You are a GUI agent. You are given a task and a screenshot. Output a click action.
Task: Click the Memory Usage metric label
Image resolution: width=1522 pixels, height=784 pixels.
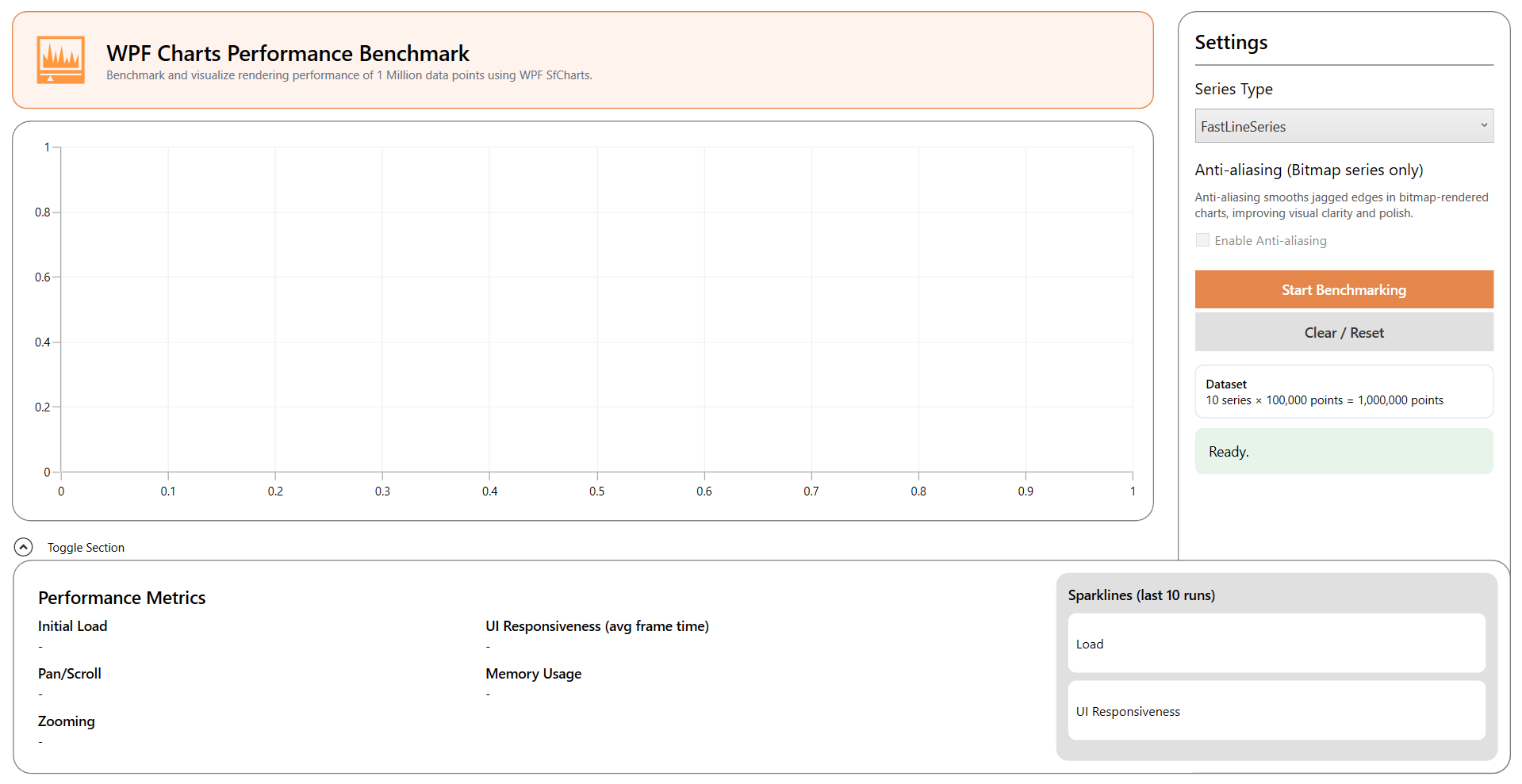coord(533,673)
